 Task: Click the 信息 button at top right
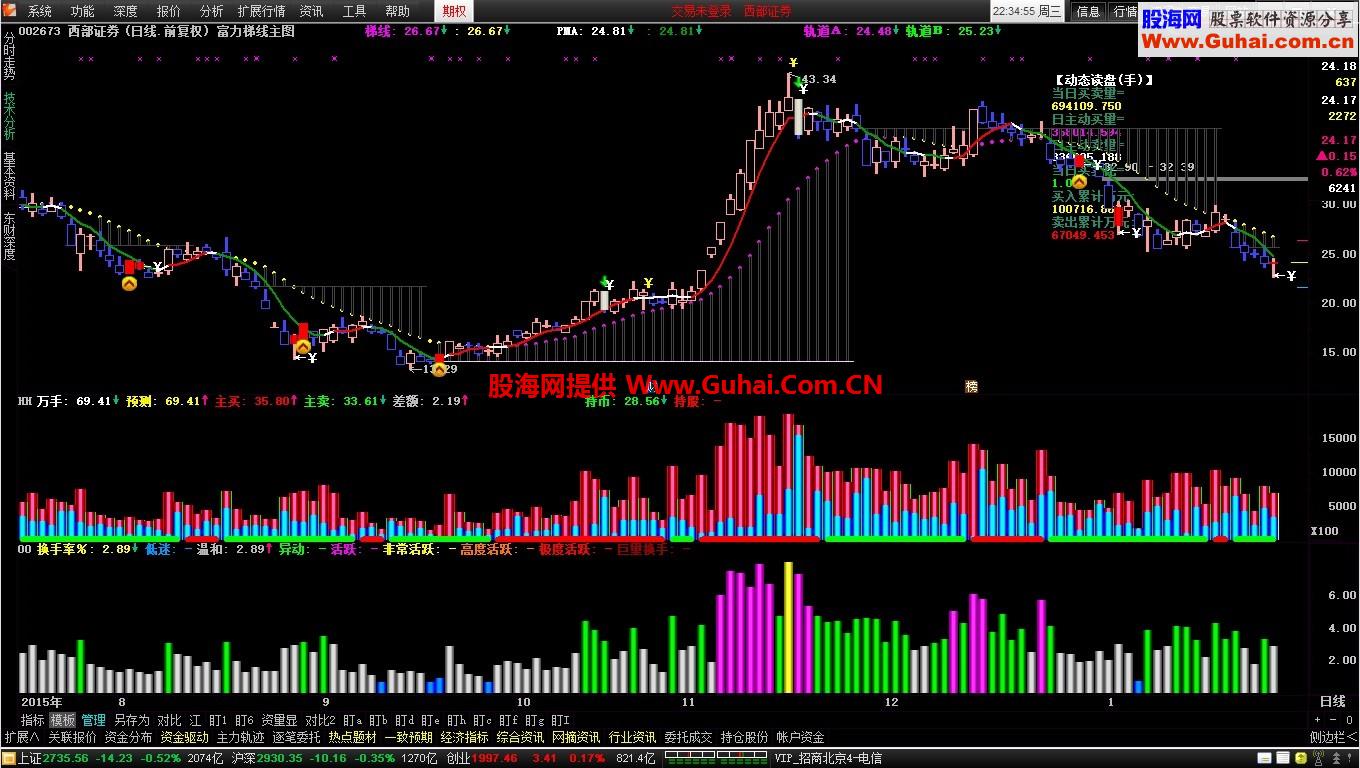(1088, 11)
